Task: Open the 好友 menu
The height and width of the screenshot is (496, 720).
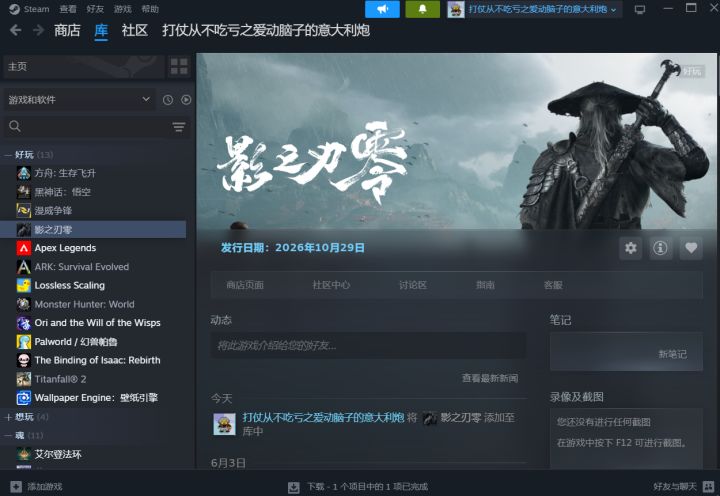Action: tap(95, 9)
